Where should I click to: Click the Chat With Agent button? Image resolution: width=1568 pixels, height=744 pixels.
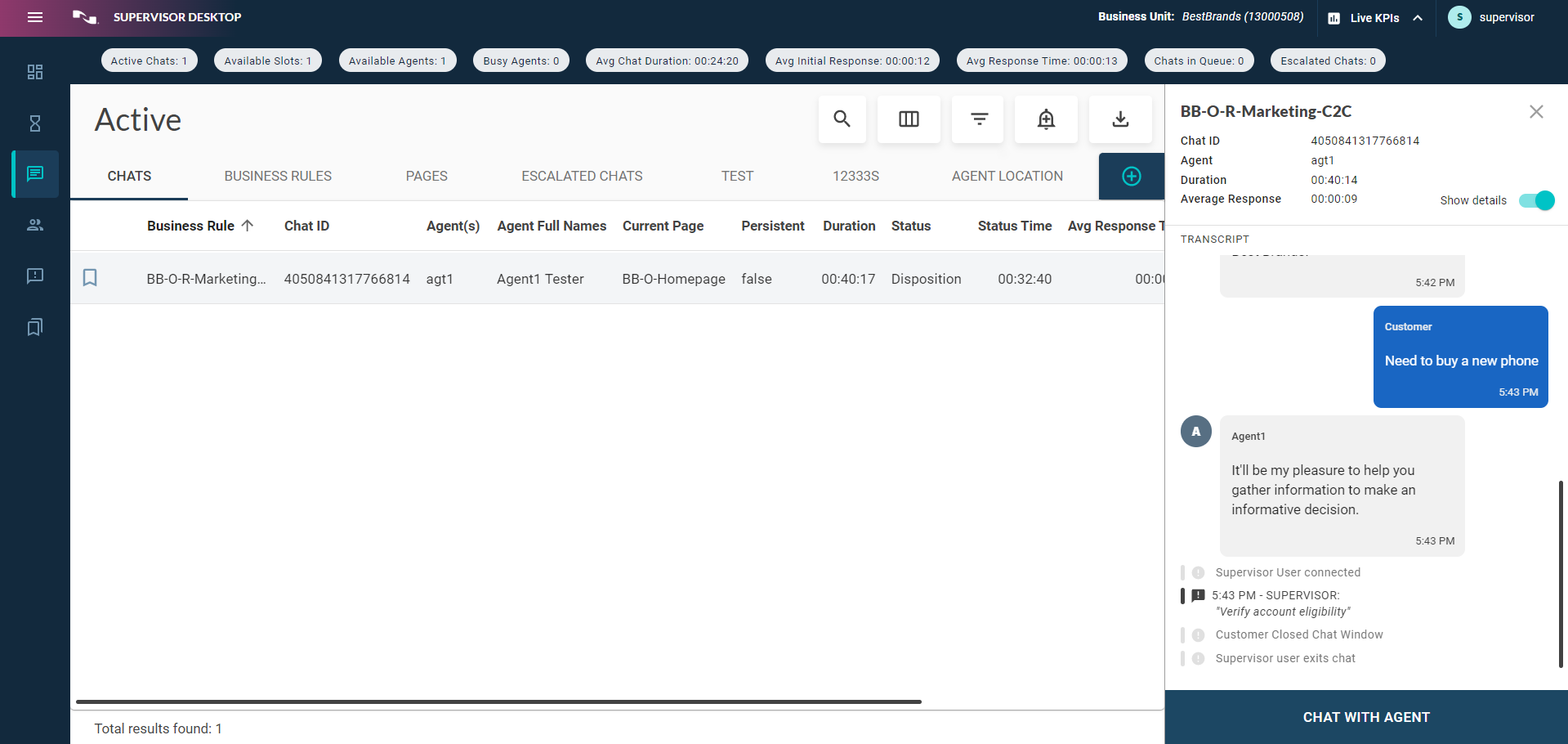[1366, 717]
